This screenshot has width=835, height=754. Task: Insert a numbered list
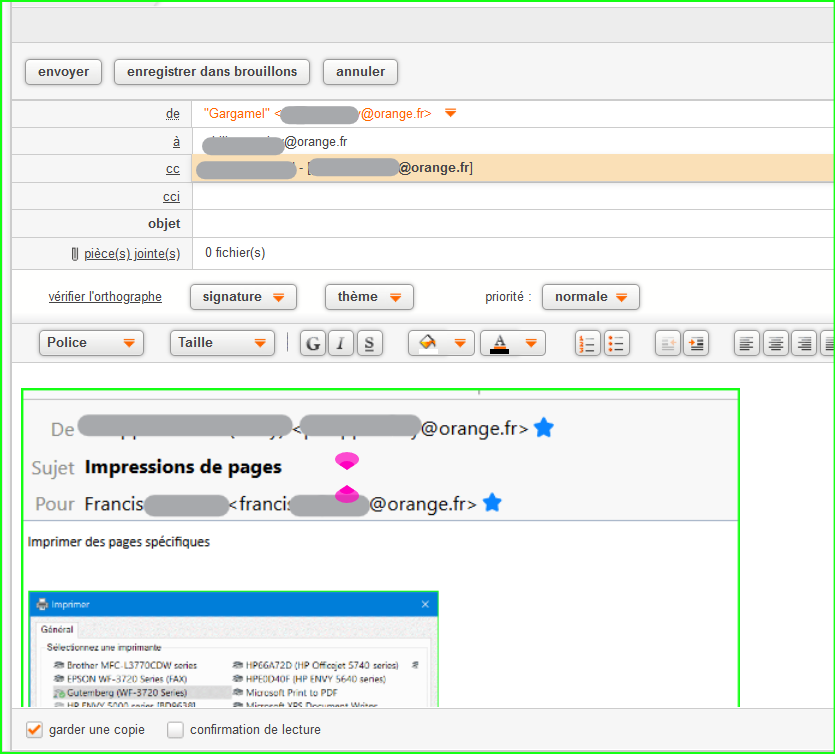pos(587,343)
